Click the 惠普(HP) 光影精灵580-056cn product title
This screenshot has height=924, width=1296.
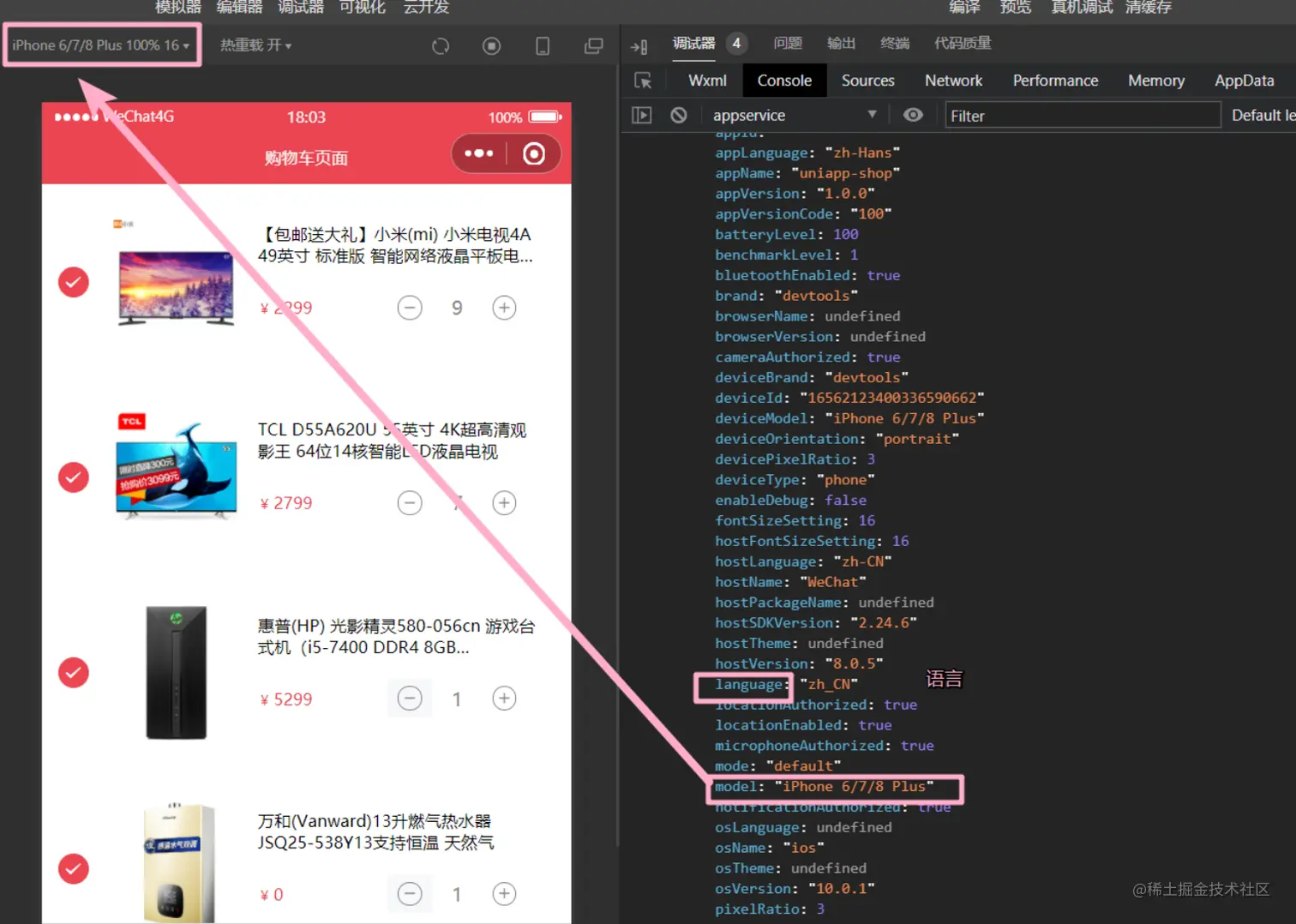coord(396,637)
